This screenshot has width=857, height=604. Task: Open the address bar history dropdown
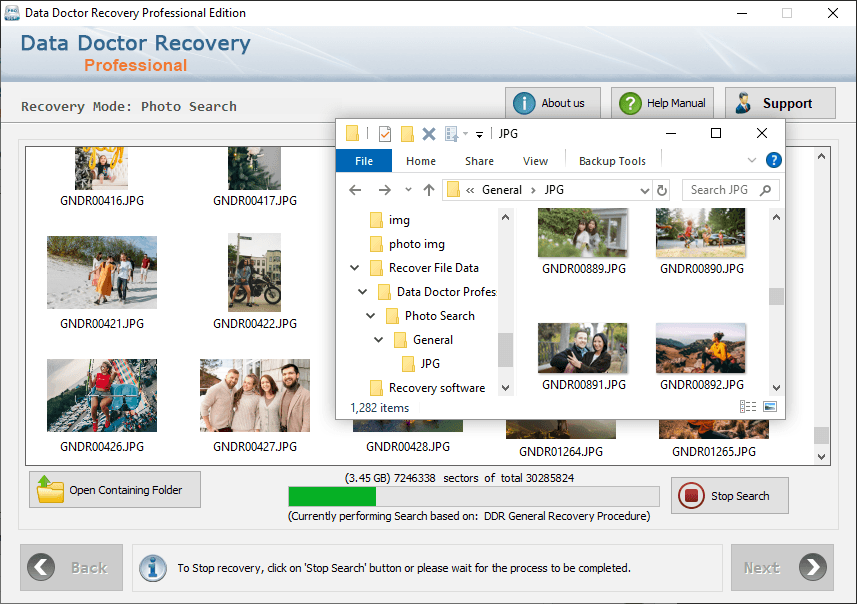coord(644,190)
